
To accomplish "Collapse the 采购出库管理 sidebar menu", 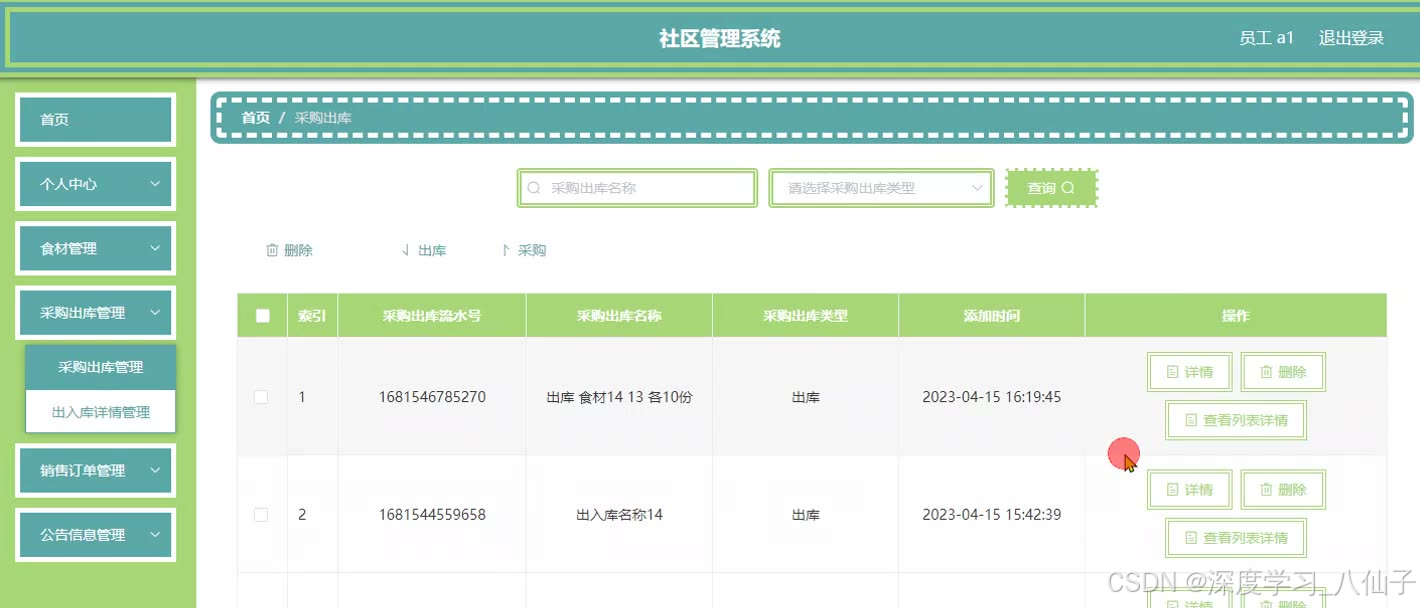I will point(95,312).
